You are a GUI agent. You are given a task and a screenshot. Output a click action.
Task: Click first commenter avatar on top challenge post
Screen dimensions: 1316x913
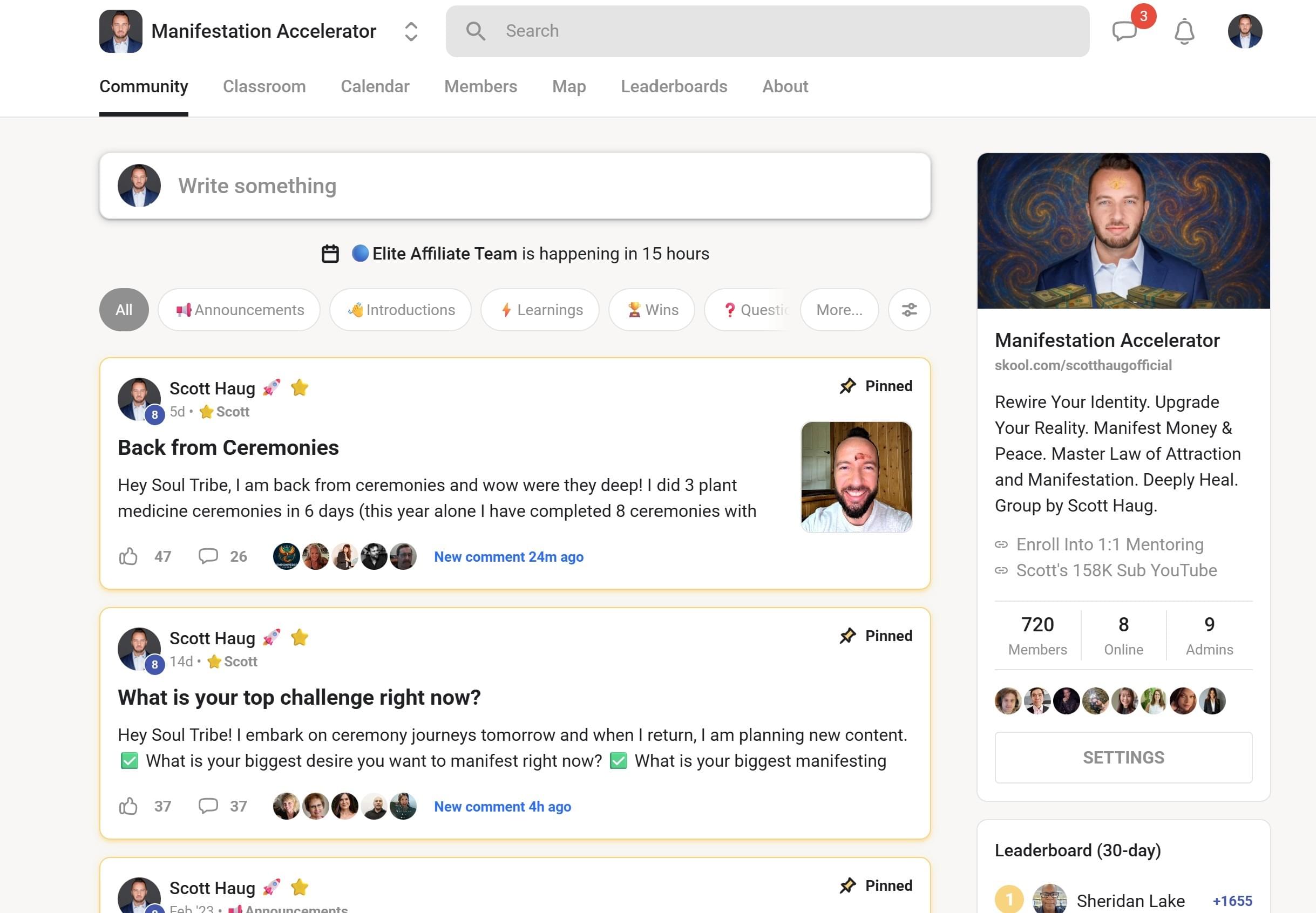287,807
